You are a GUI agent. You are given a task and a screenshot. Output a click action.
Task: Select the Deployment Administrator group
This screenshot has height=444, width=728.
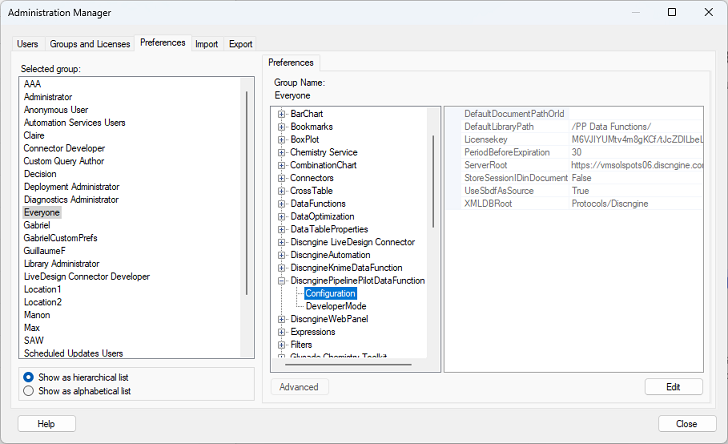coord(72,187)
